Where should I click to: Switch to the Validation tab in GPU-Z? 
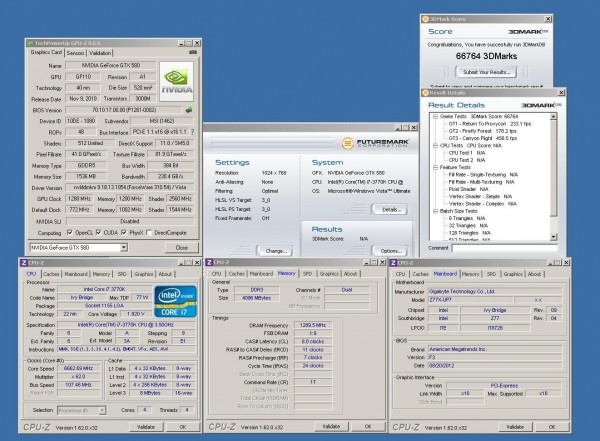pos(100,53)
